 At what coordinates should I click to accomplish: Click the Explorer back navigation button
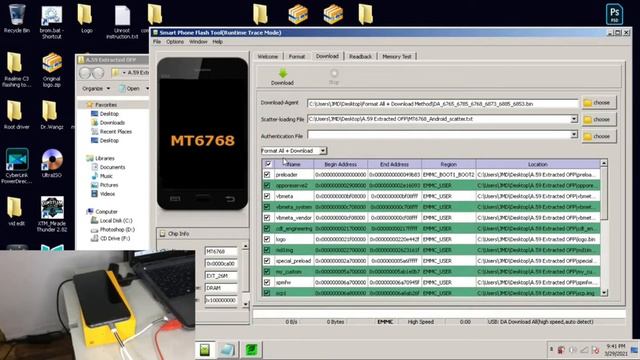[85, 73]
